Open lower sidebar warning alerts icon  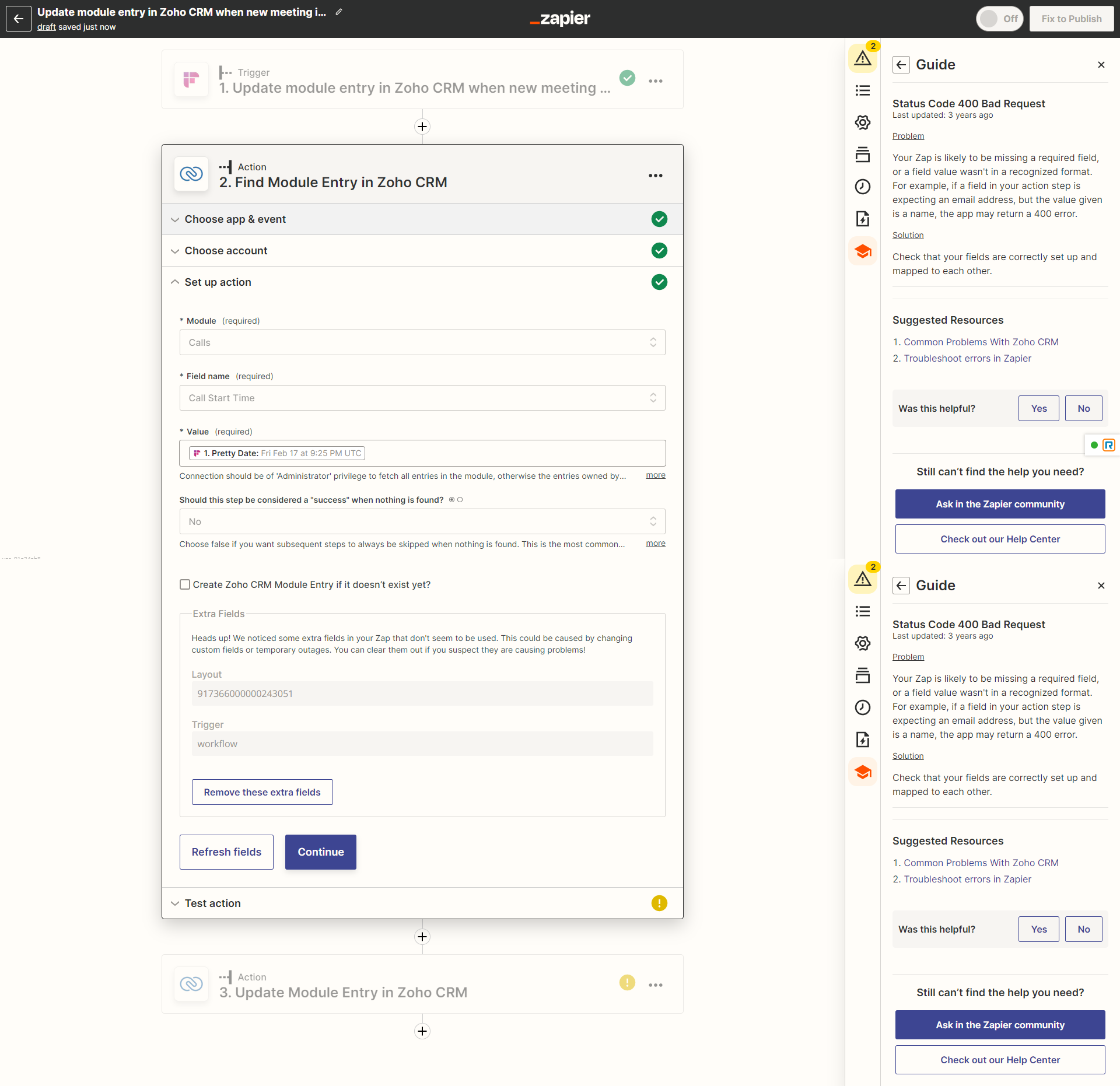[863, 579]
